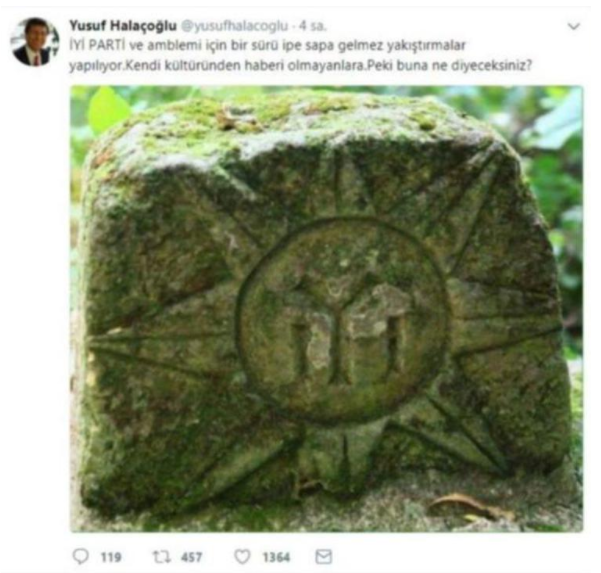Enlarge the mossy carved stone photo

(327, 309)
